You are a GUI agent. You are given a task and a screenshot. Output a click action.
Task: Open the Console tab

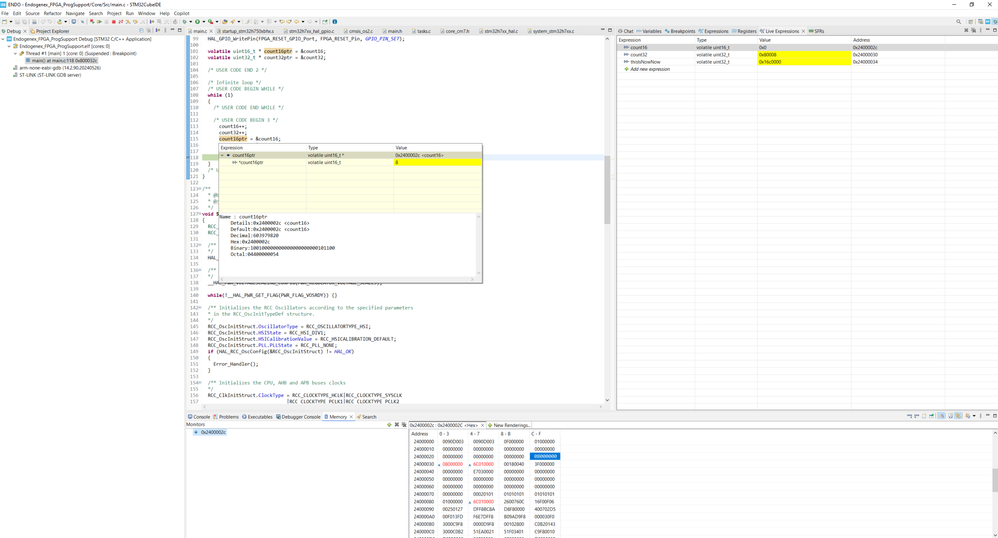199,417
